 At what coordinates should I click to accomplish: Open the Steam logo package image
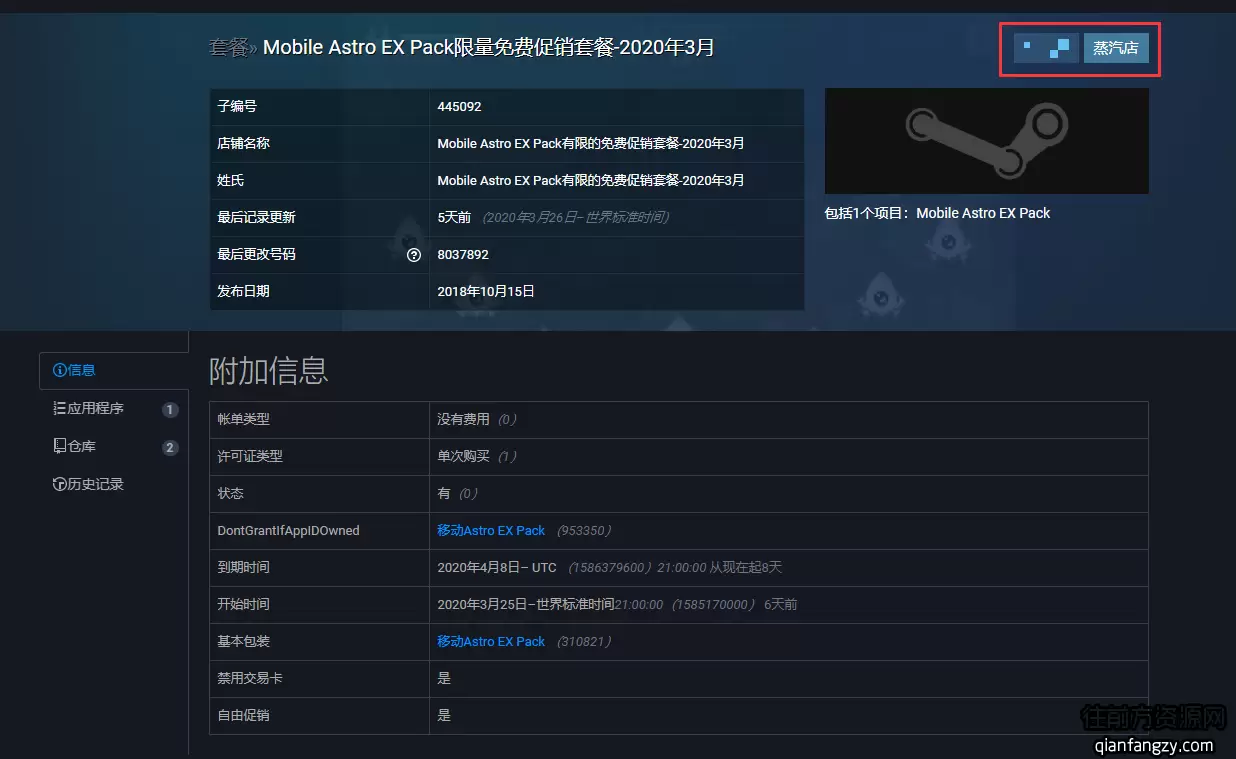(x=986, y=141)
